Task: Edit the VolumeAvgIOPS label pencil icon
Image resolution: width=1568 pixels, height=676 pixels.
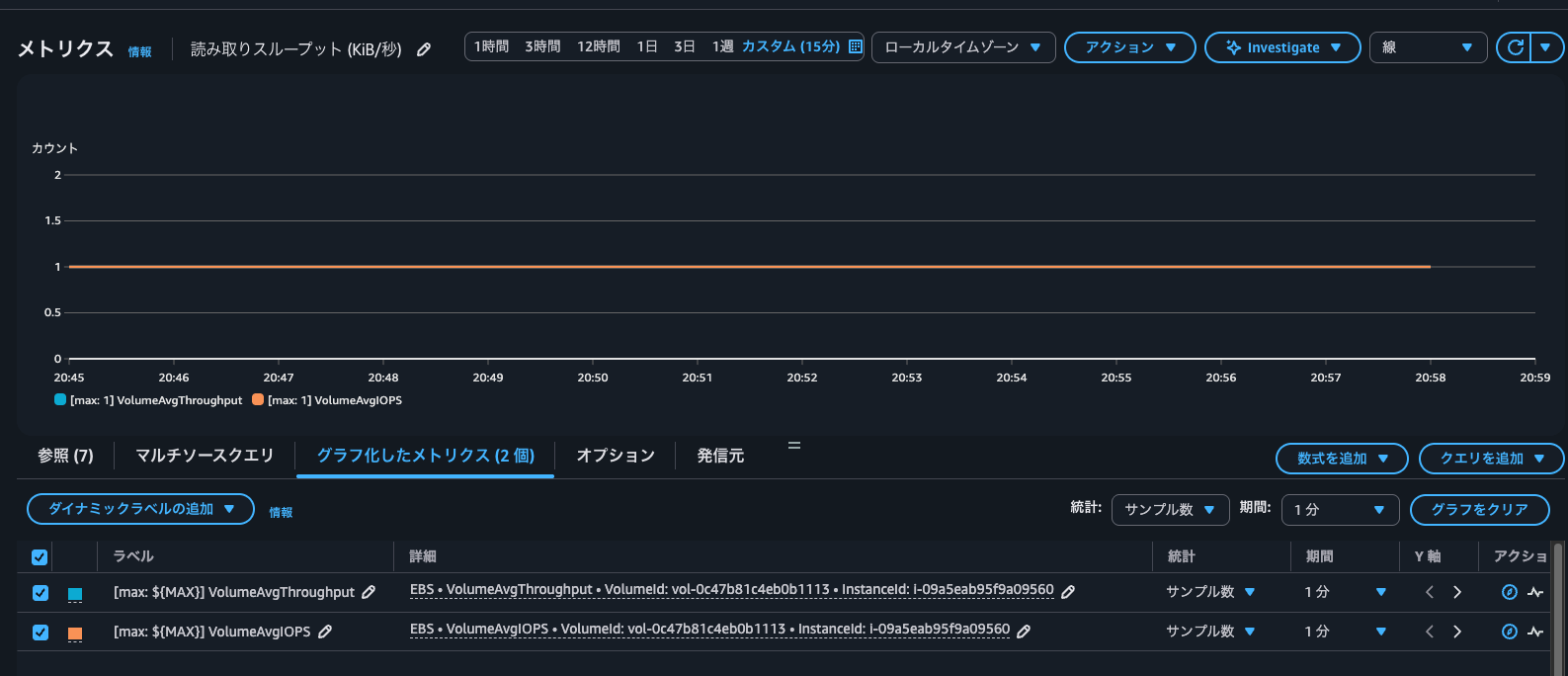Action: [325, 632]
